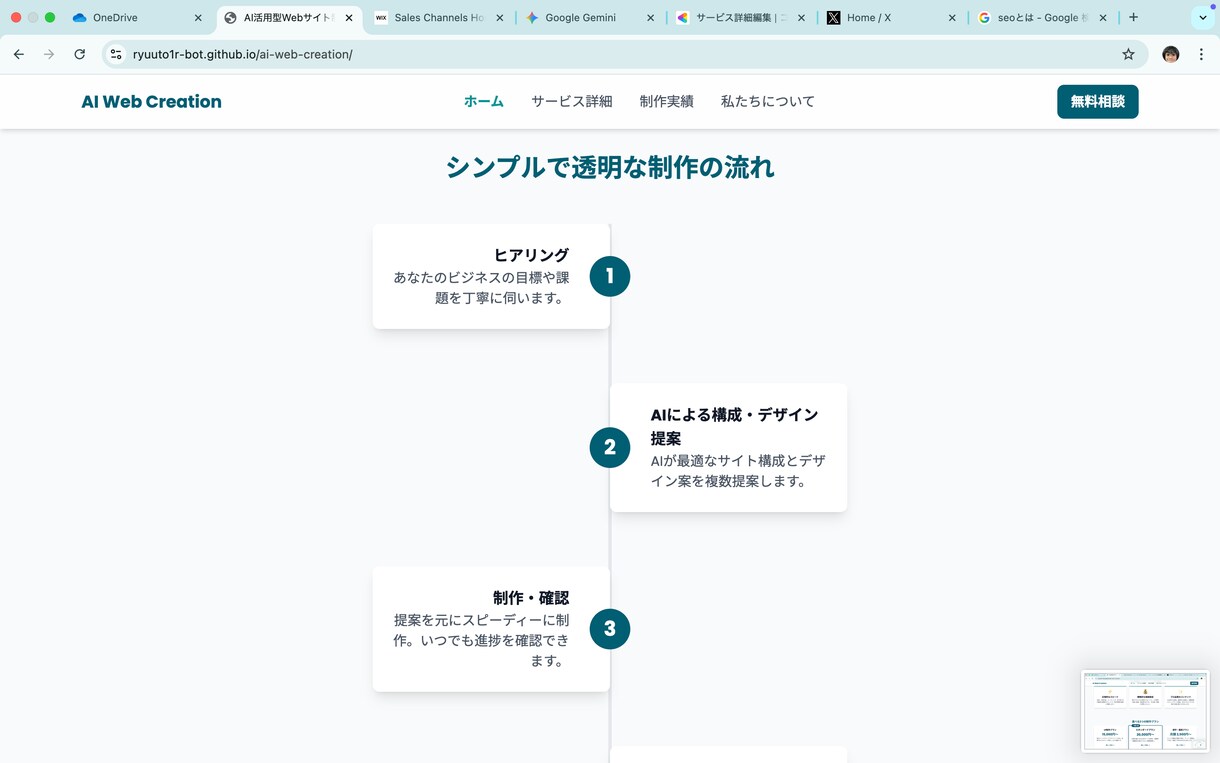Click the browser back arrow
This screenshot has height=763, width=1220.
19,54
